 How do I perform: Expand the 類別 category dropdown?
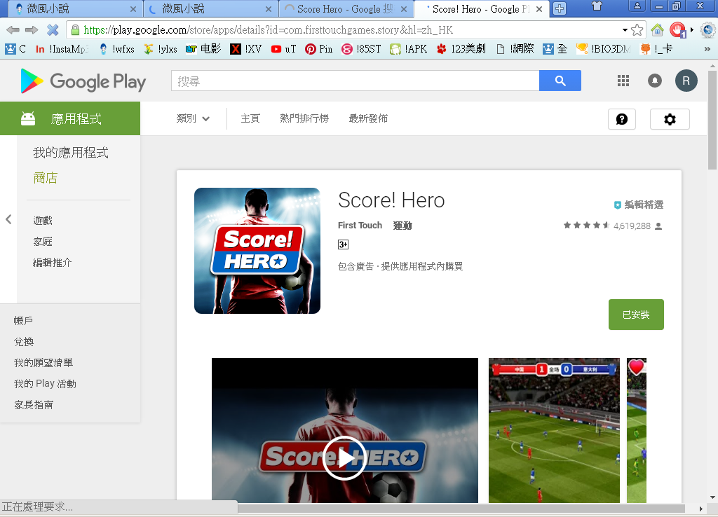[x=193, y=119]
